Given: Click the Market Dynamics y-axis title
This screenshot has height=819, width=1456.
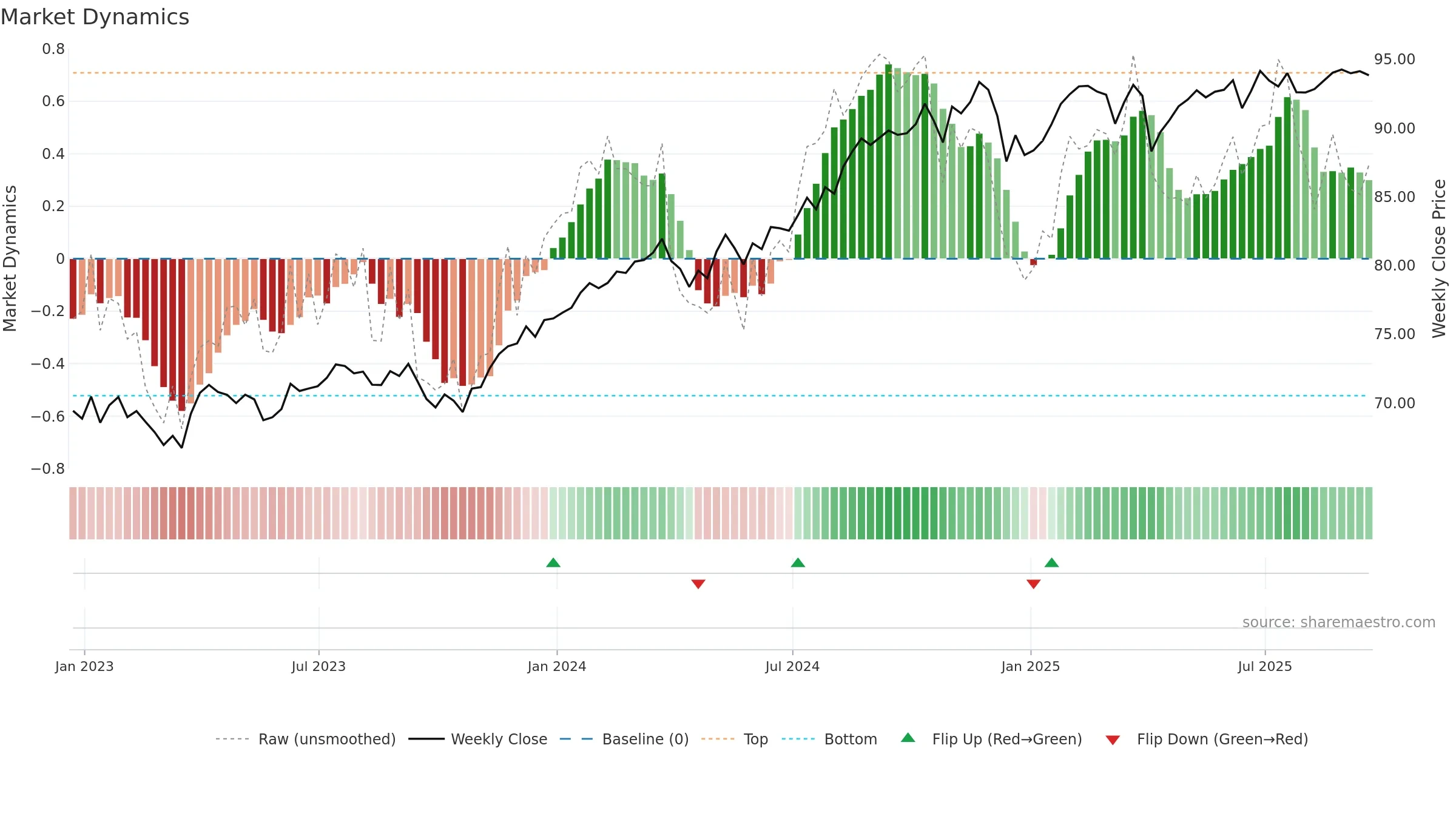Looking at the screenshot, I should pyautogui.click(x=10, y=258).
